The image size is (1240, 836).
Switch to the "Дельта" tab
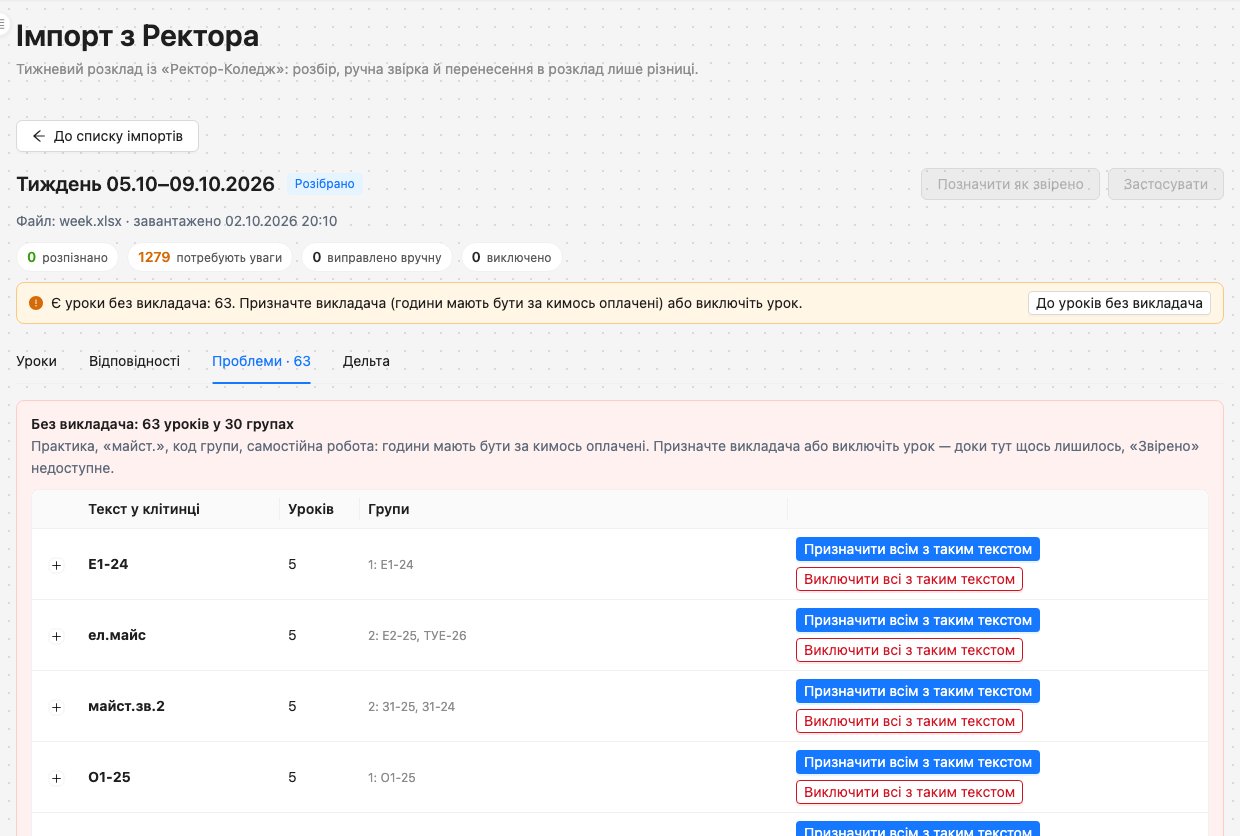[x=366, y=361]
